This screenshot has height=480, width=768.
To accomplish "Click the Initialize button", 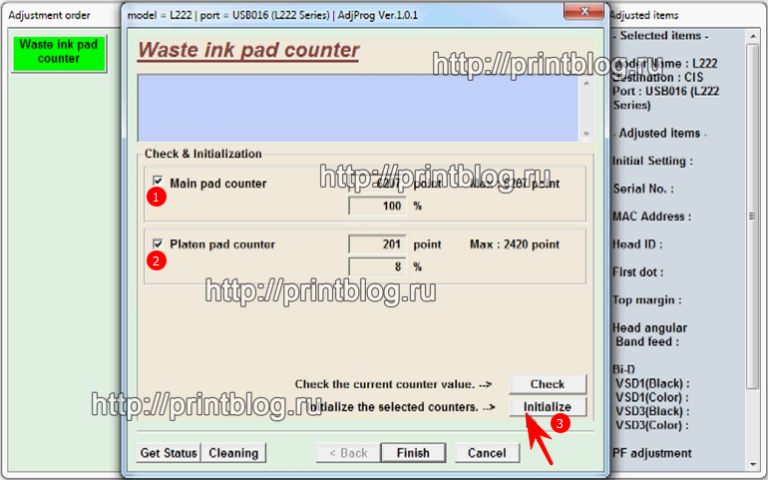I will click(x=548, y=407).
